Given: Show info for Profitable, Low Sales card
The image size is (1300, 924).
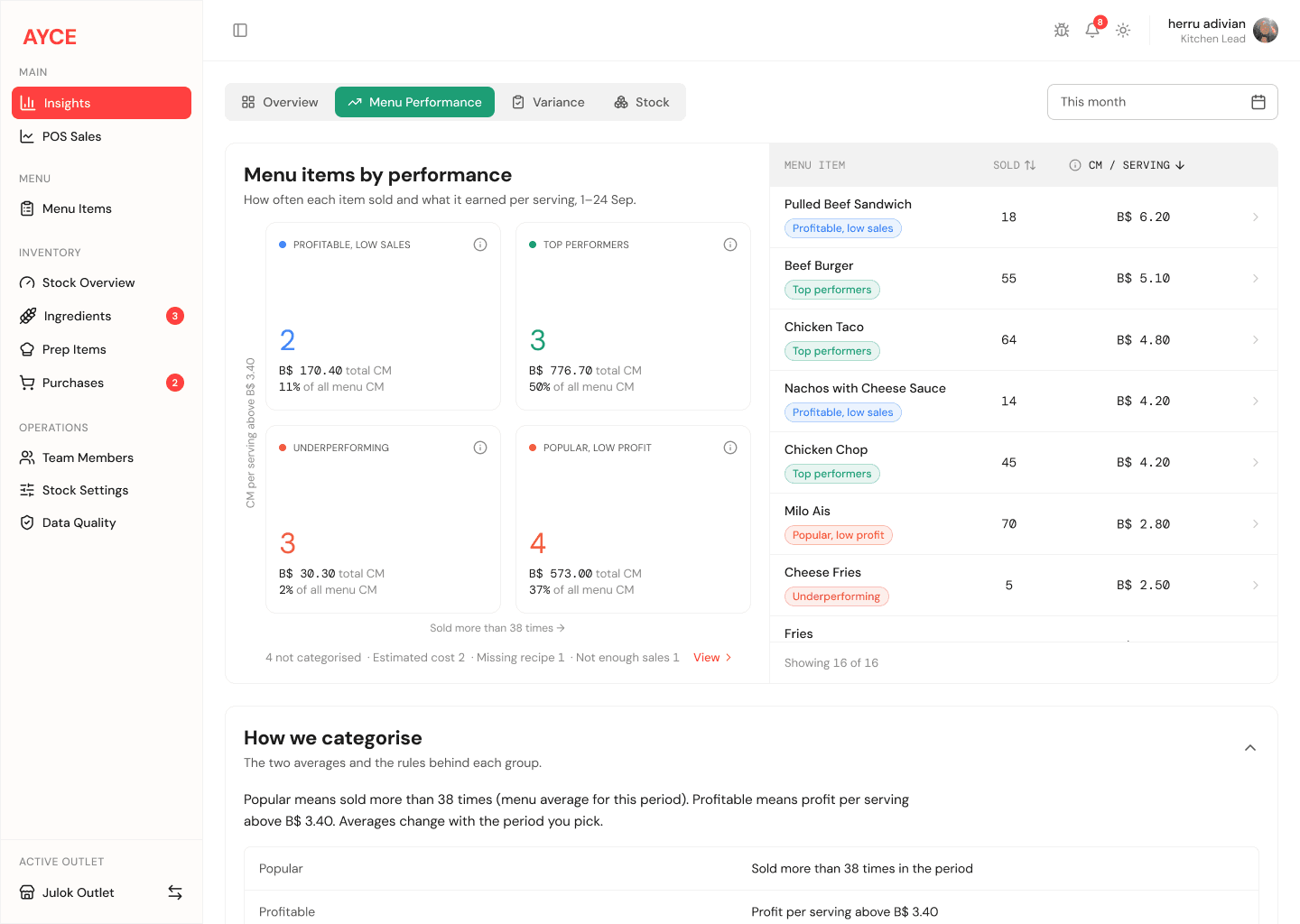Looking at the screenshot, I should [x=480, y=245].
